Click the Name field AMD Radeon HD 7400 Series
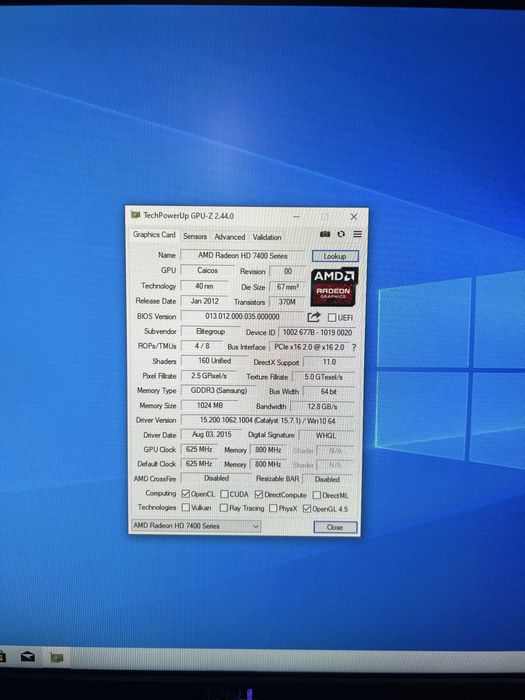The image size is (525, 700). coord(243,255)
